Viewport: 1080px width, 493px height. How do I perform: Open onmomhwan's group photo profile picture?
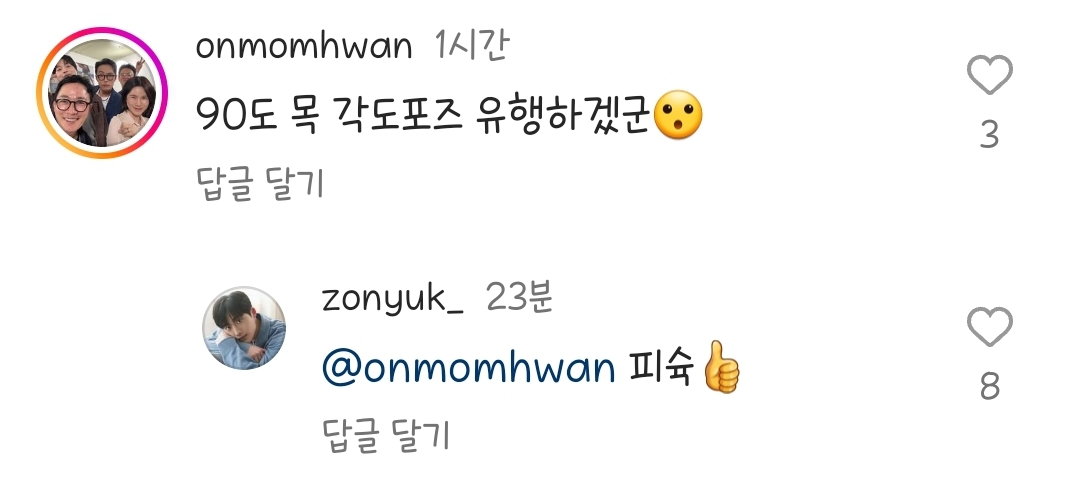click(102, 93)
